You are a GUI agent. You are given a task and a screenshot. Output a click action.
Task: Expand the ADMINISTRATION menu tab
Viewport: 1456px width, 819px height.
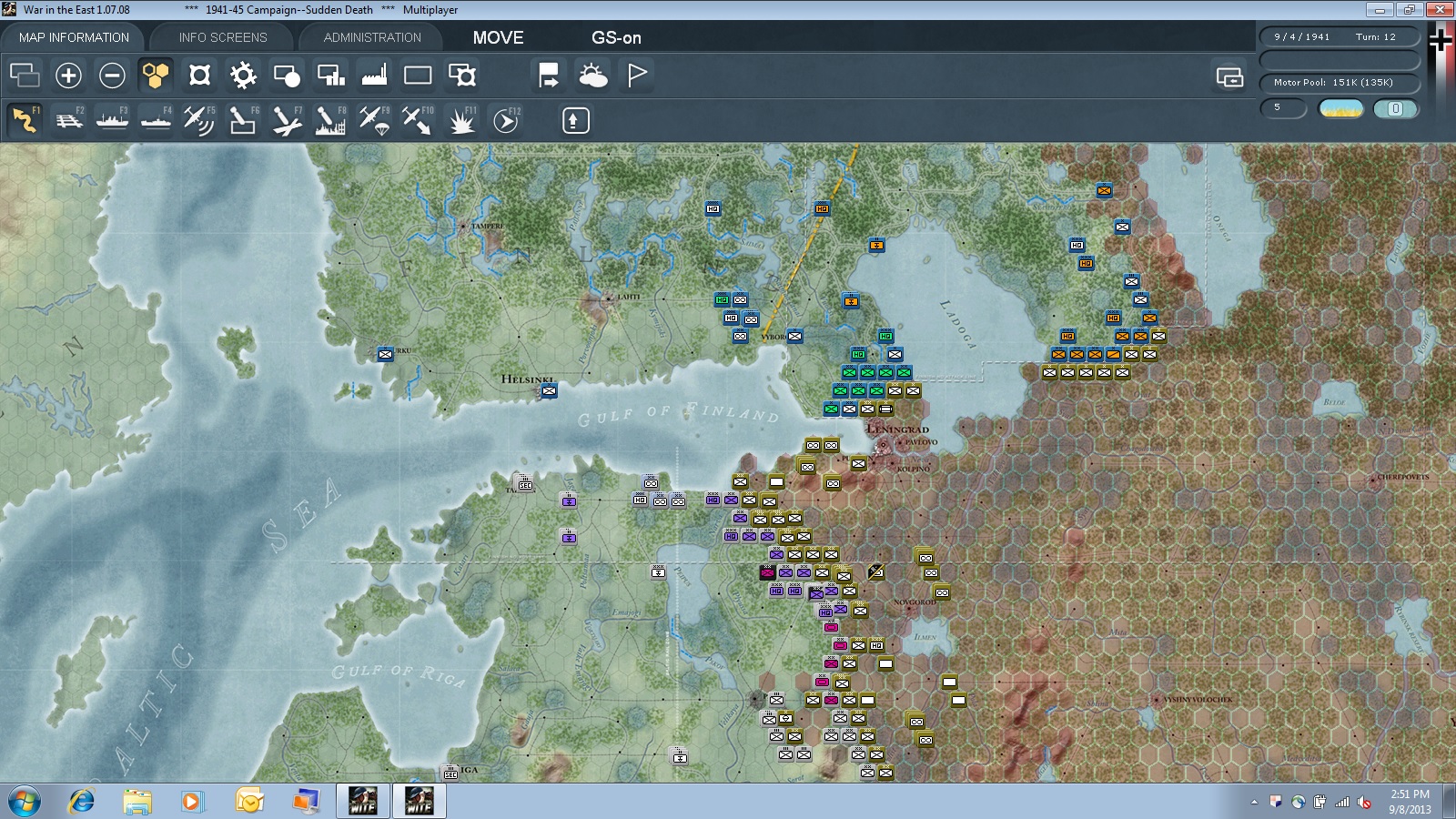coord(372,37)
